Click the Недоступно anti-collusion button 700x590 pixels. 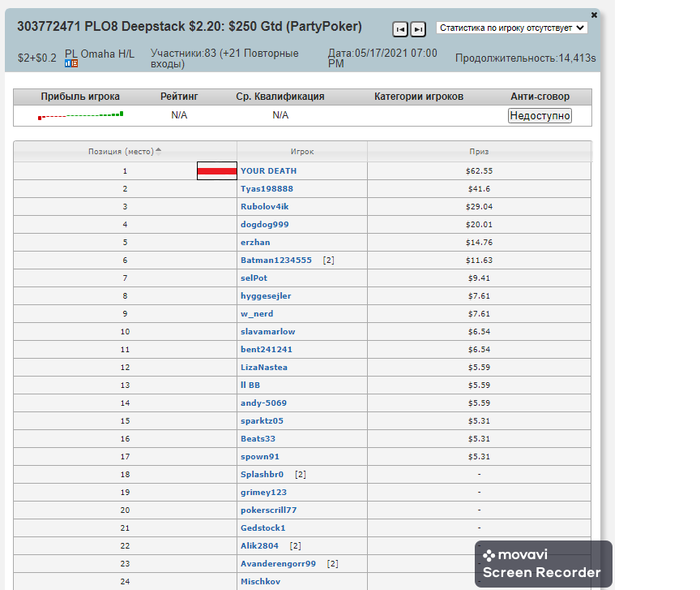coord(540,116)
